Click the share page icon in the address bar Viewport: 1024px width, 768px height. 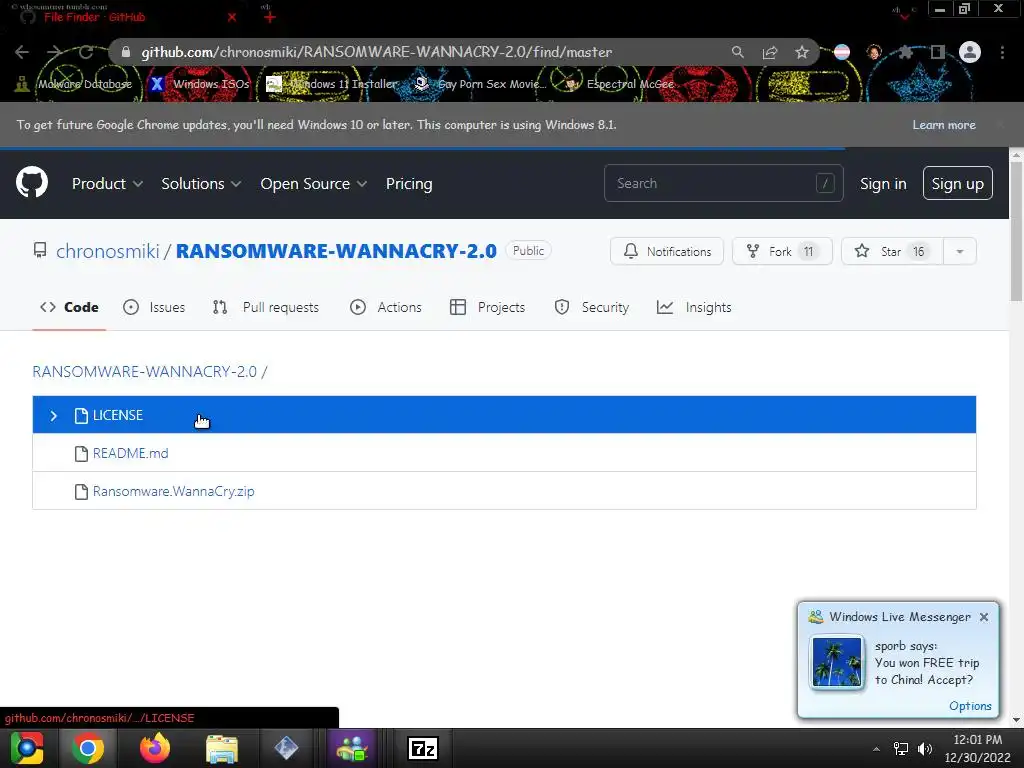pos(770,52)
